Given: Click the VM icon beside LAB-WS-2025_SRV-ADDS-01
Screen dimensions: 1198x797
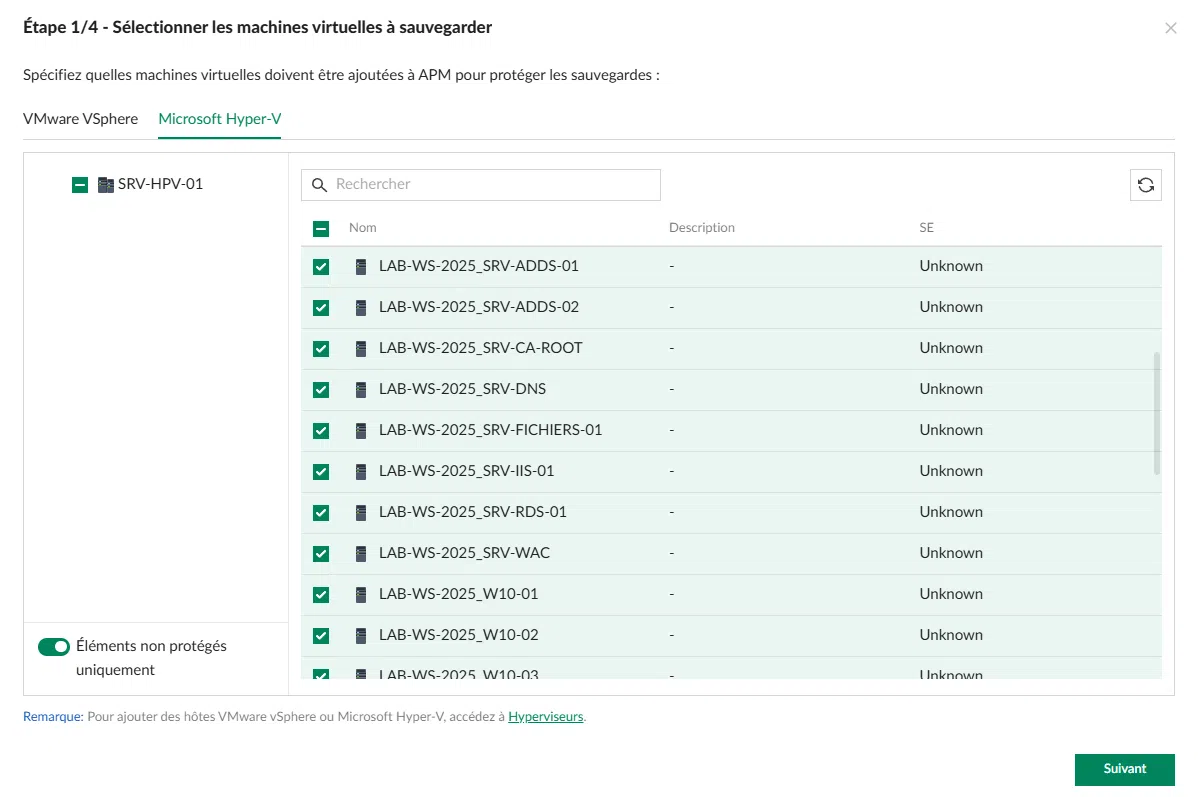Looking at the screenshot, I should (361, 267).
